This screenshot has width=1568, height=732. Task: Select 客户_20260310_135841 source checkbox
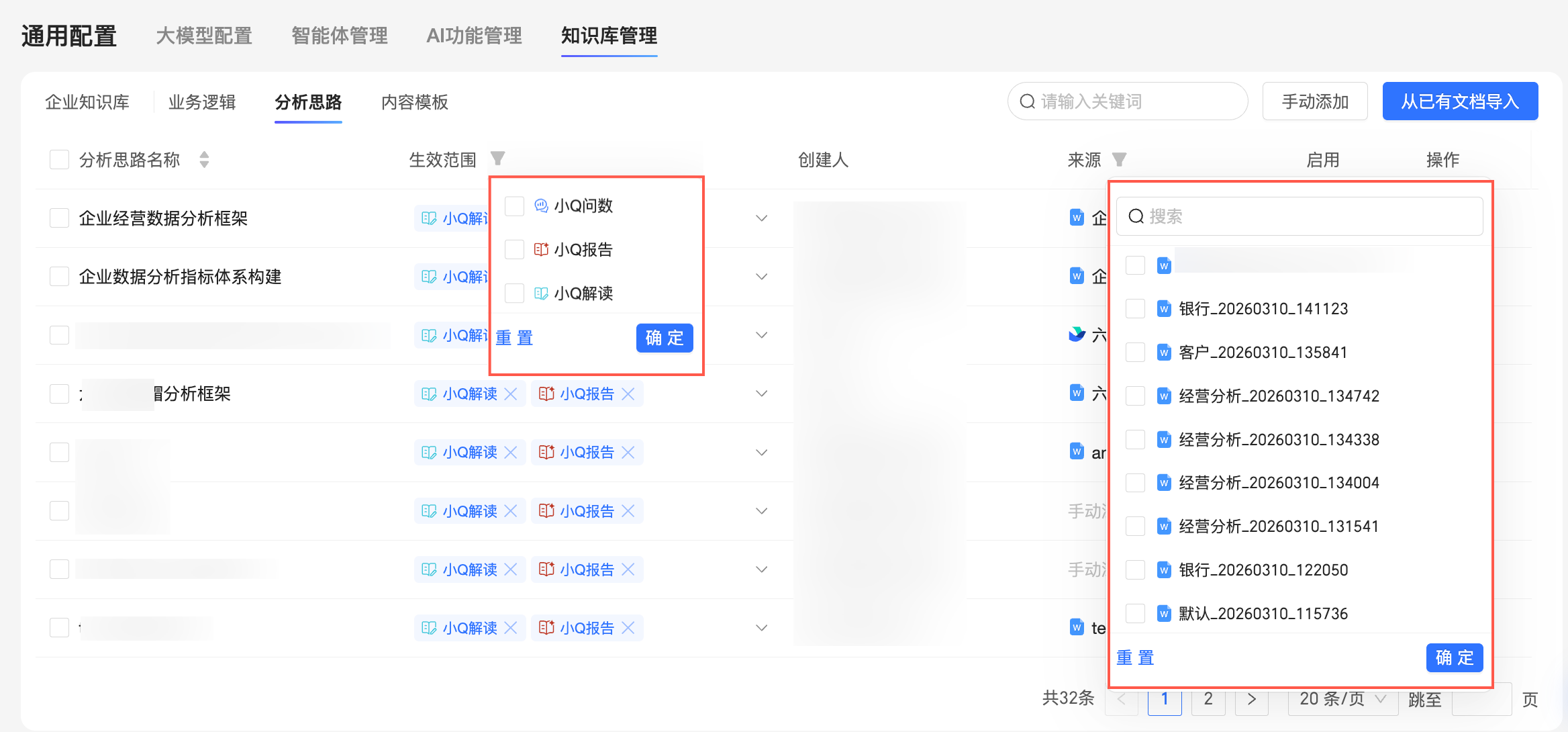tap(1135, 353)
